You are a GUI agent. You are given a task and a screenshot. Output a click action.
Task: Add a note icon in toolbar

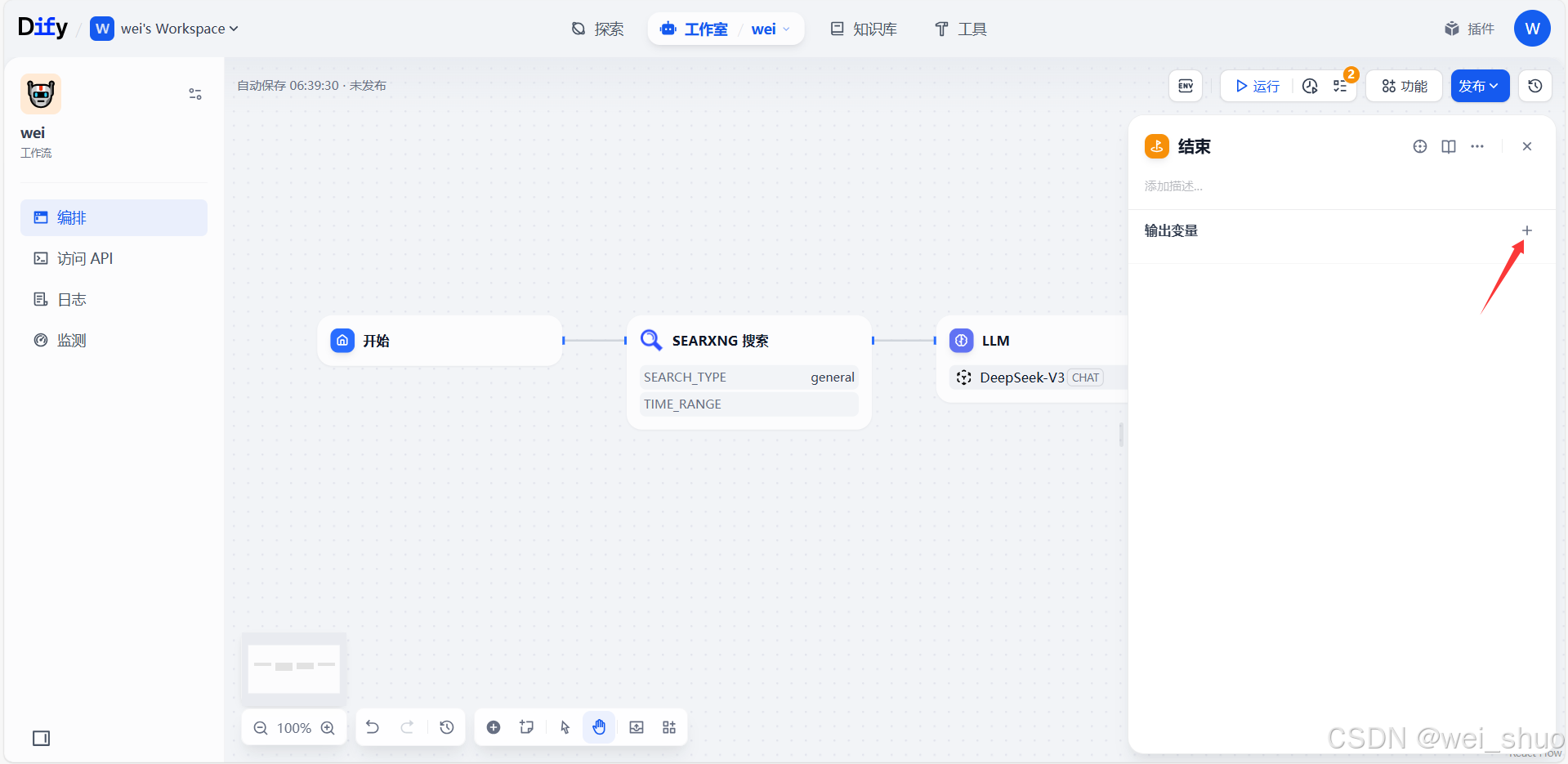click(x=527, y=727)
